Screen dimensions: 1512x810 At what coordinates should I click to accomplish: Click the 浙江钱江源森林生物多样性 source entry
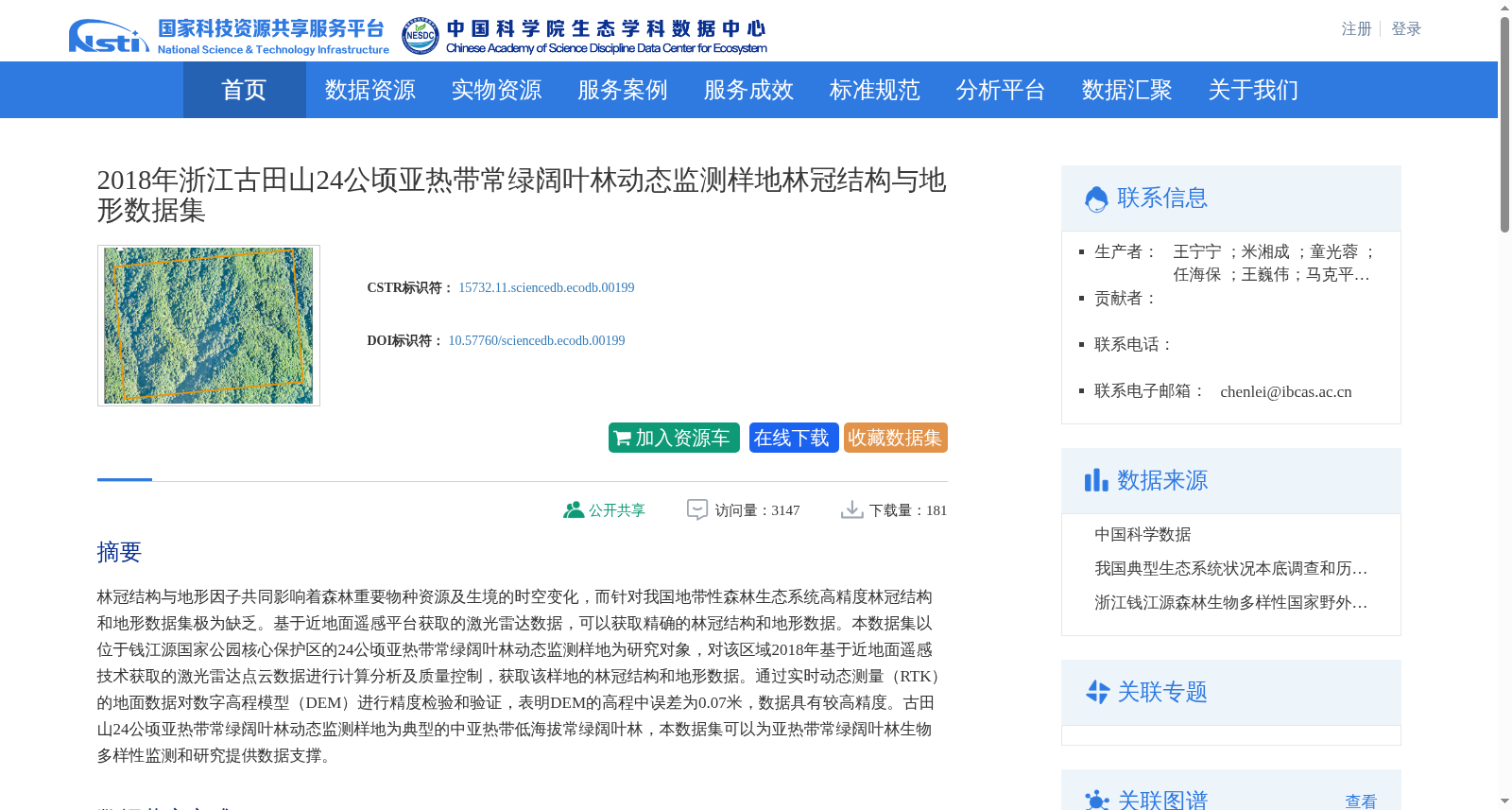1231,603
